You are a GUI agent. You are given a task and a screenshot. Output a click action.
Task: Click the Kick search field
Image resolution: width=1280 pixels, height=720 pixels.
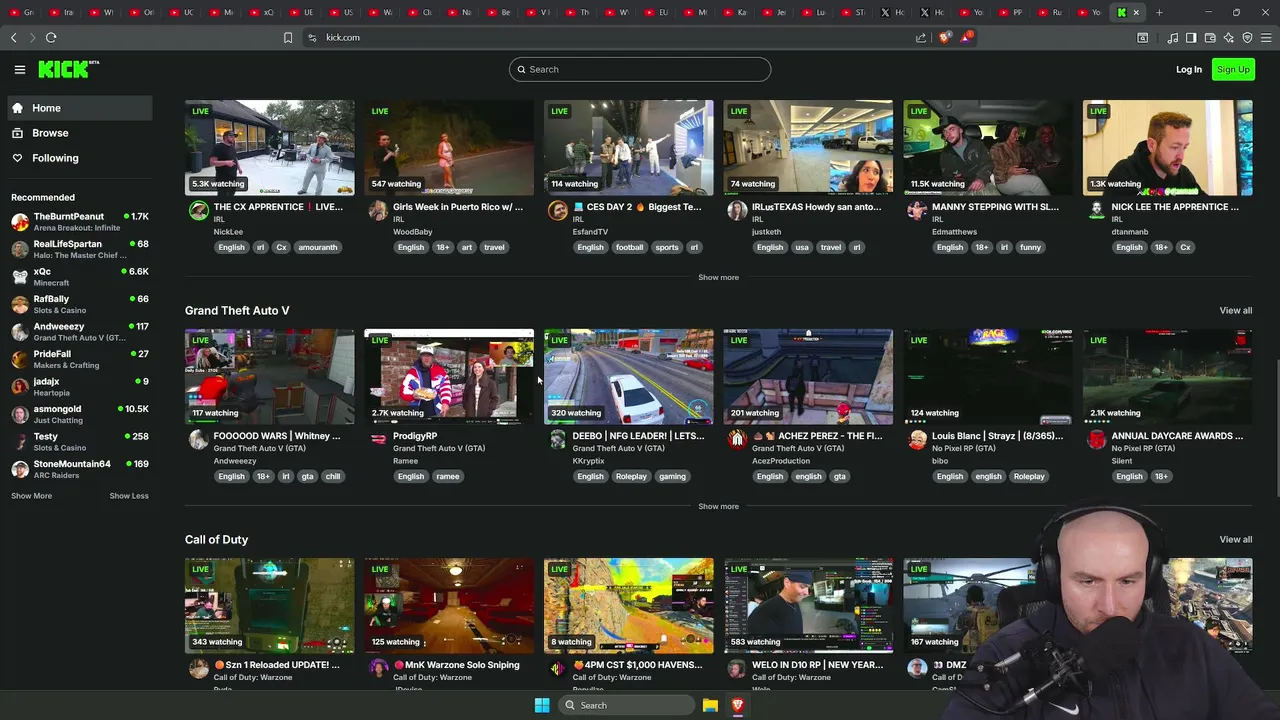point(640,69)
